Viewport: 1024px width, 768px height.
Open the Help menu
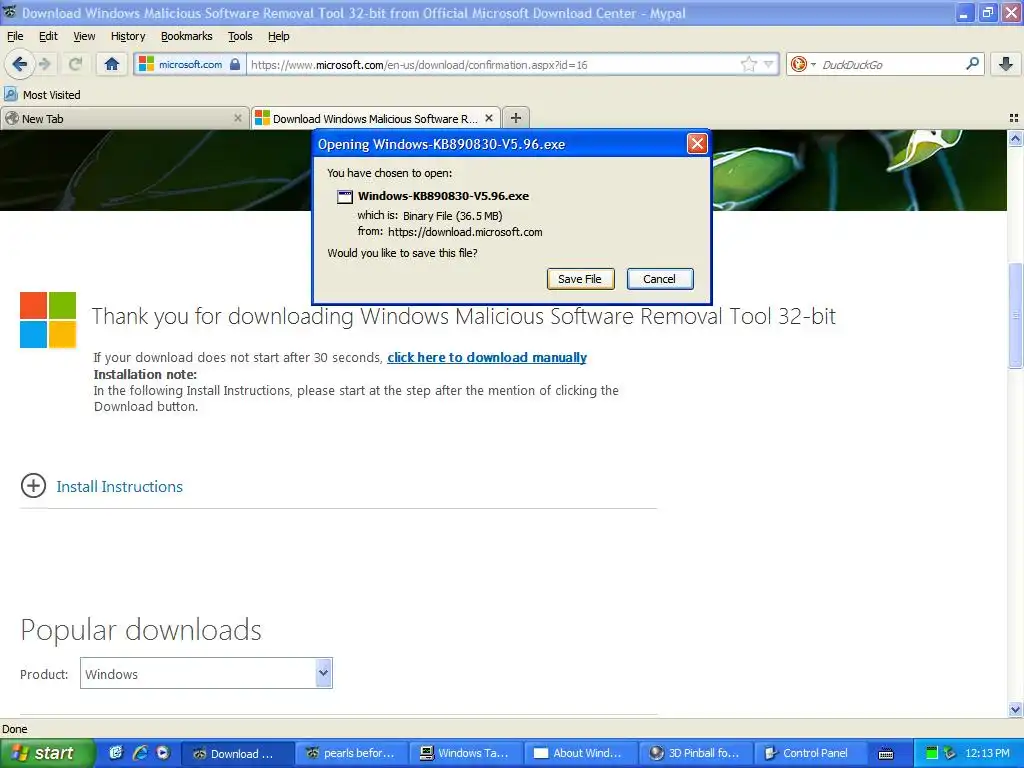pos(278,36)
